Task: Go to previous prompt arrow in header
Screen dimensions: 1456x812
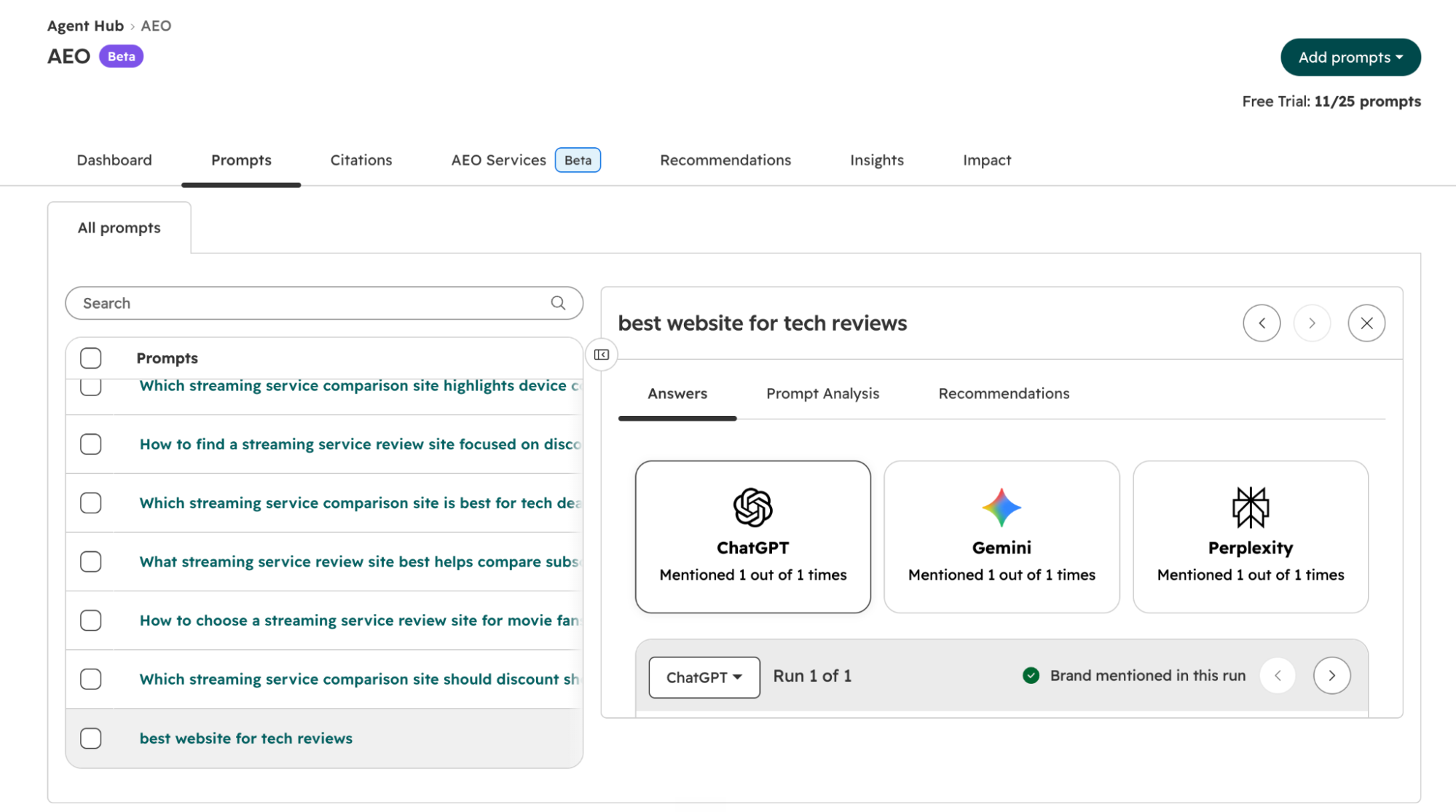Action: tap(1262, 323)
